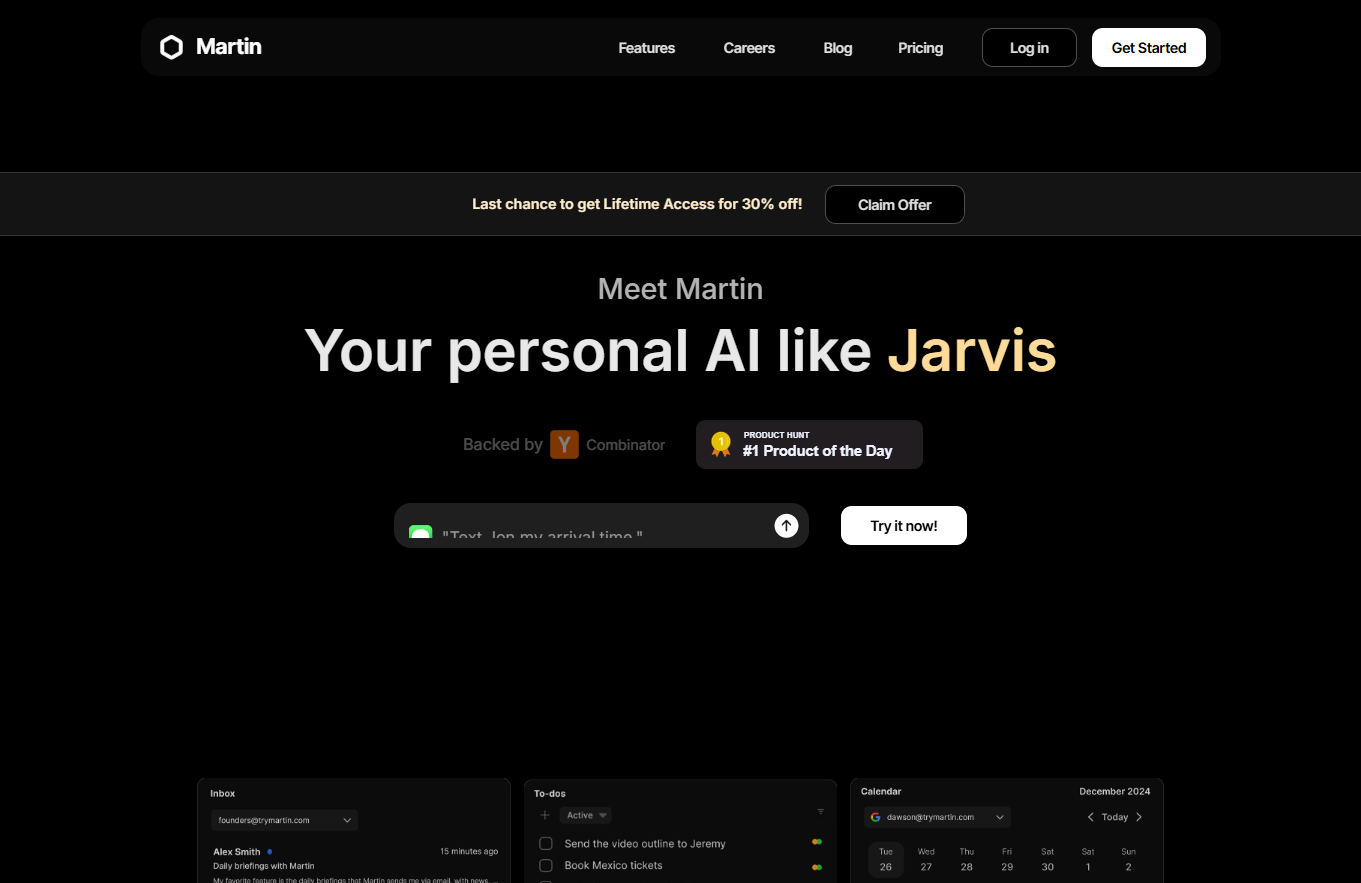Open dawson@trymartin.com calendar account dropdown
Viewport: 1361px width, 883px height.
tap(937, 817)
